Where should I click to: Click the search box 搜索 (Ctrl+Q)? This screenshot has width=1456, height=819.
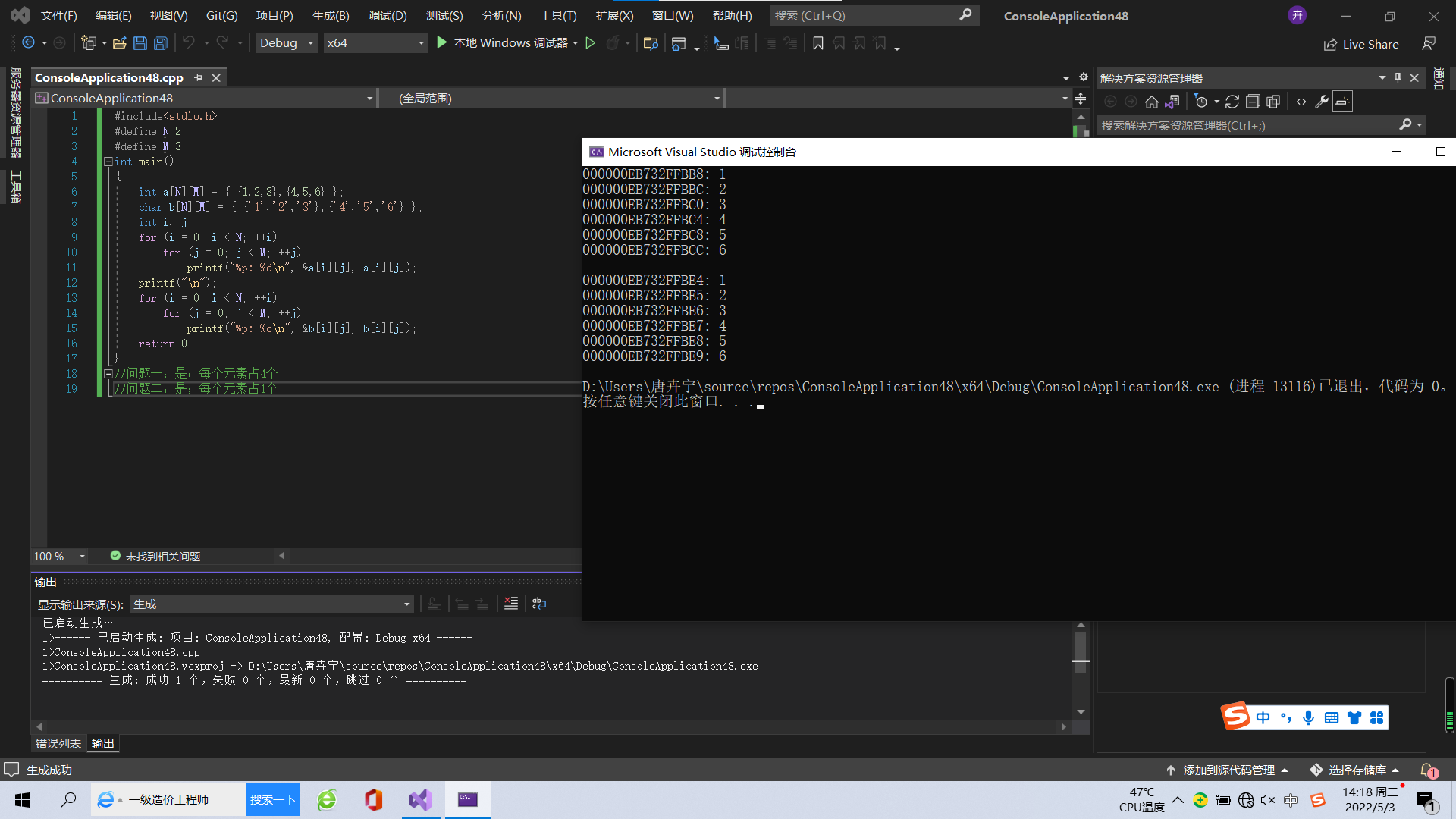click(864, 15)
